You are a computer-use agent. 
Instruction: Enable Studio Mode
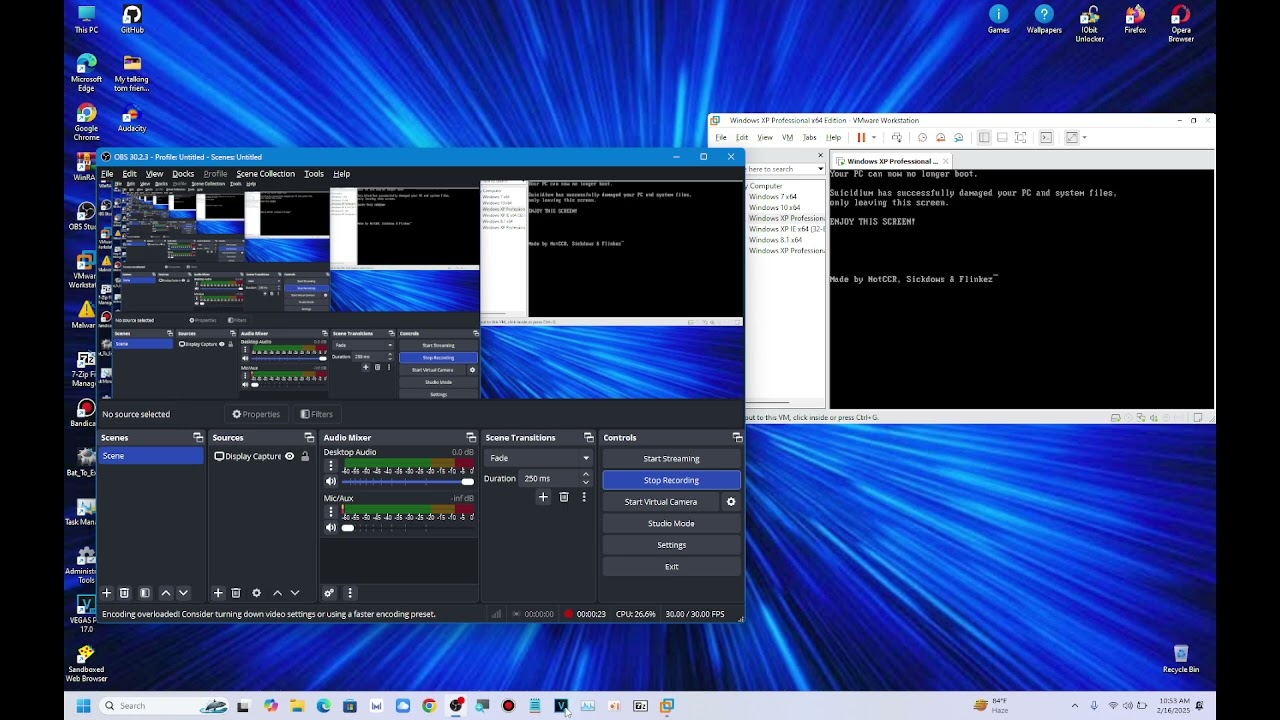click(x=671, y=523)
